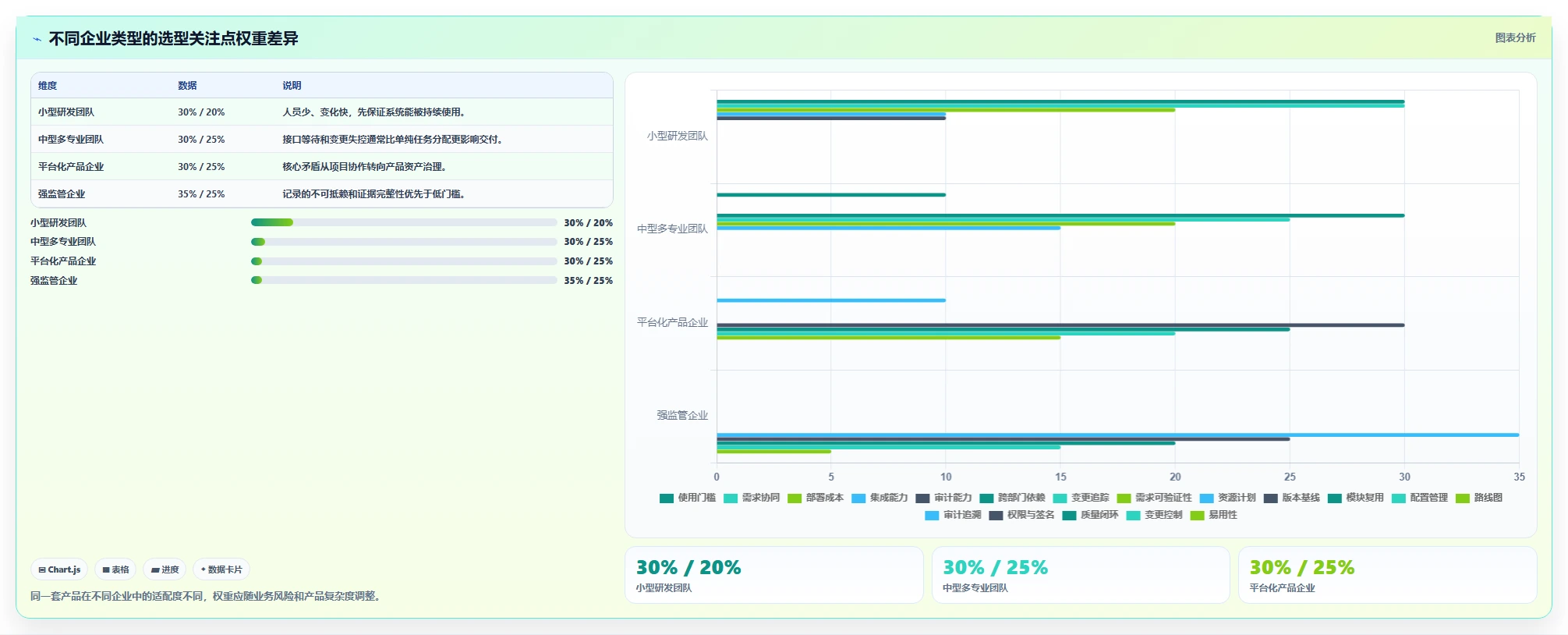Click the 强监管企业 y-axis label in the chart
Image resolution: width=1568 pixels, height=635 pixels.
click(x=682, y=415)
